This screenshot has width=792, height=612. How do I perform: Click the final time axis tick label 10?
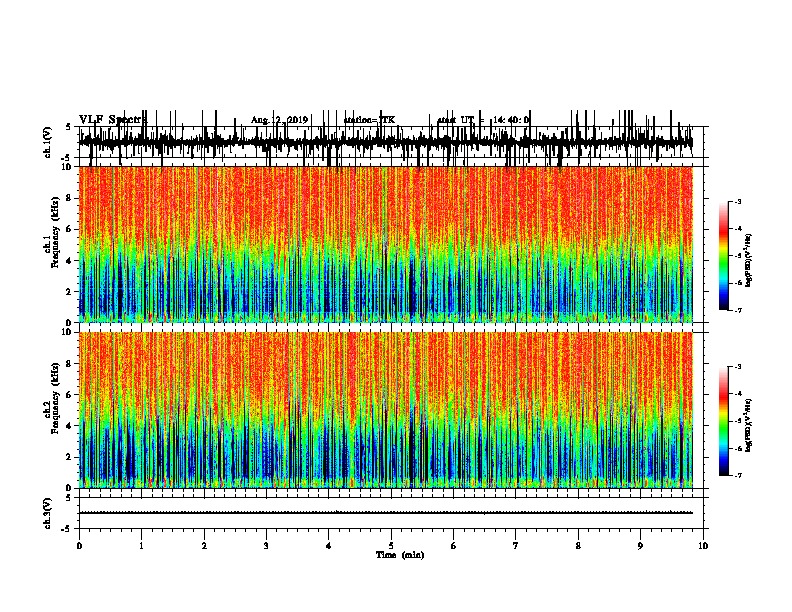[x=703, y=546]
